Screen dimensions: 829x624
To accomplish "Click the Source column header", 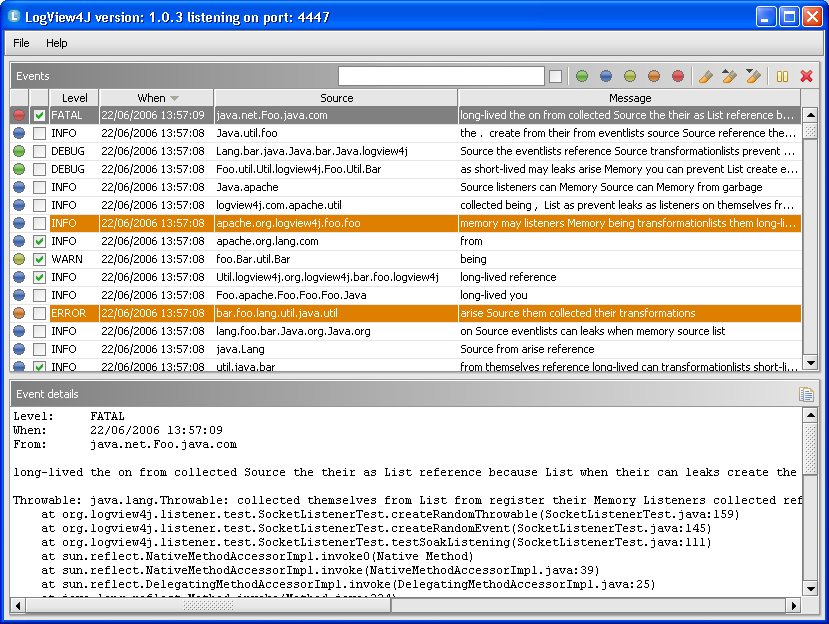I will tap(336, 98).
